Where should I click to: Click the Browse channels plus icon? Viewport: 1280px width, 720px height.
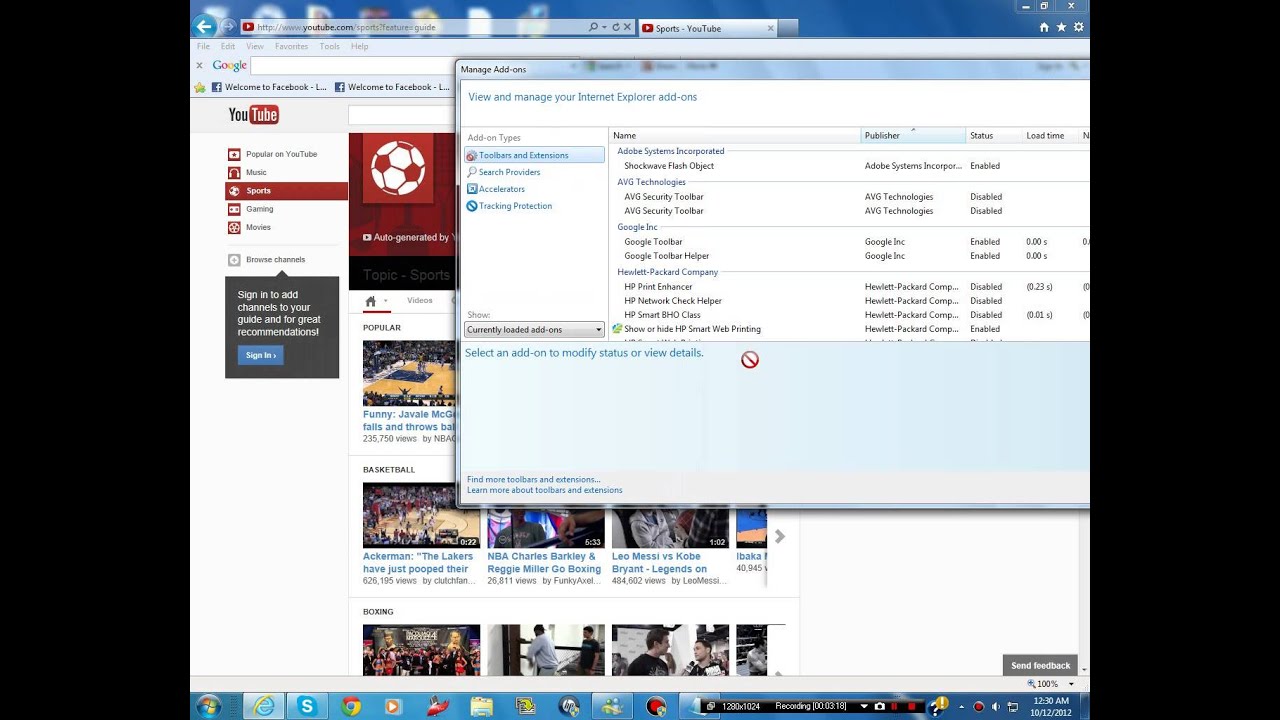tap(234, 260)
